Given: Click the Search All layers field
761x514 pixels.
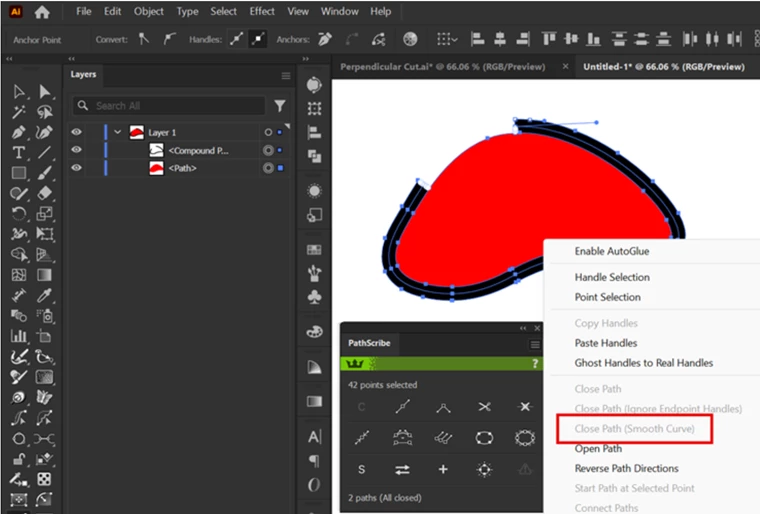Looking at the screenshot, I should click(x=169, y=105).
